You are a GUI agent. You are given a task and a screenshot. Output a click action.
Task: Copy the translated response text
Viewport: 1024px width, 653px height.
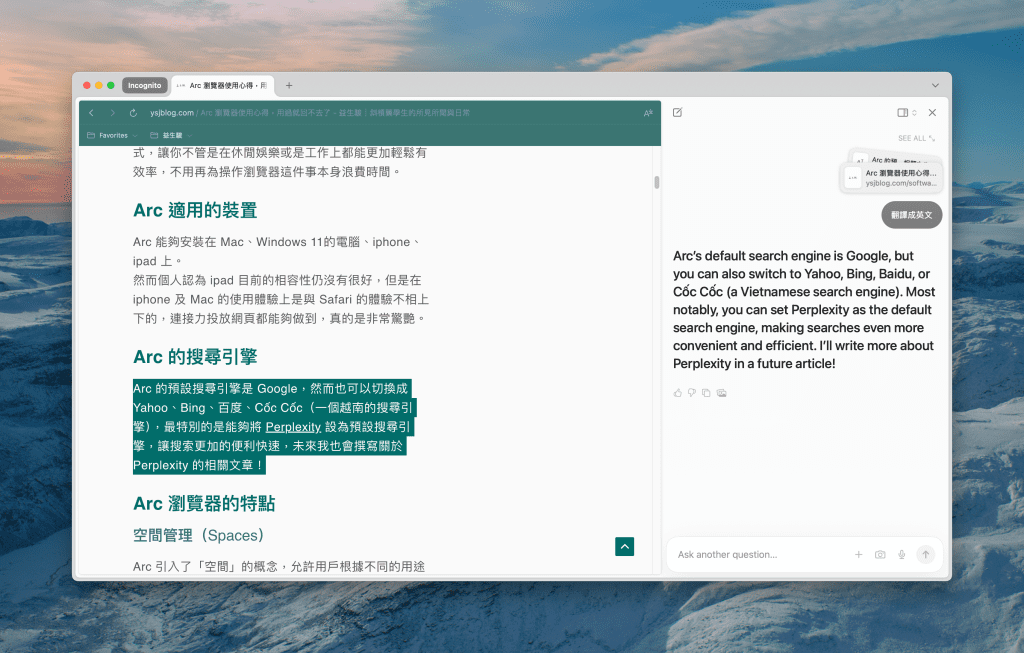tap(706, 393)
